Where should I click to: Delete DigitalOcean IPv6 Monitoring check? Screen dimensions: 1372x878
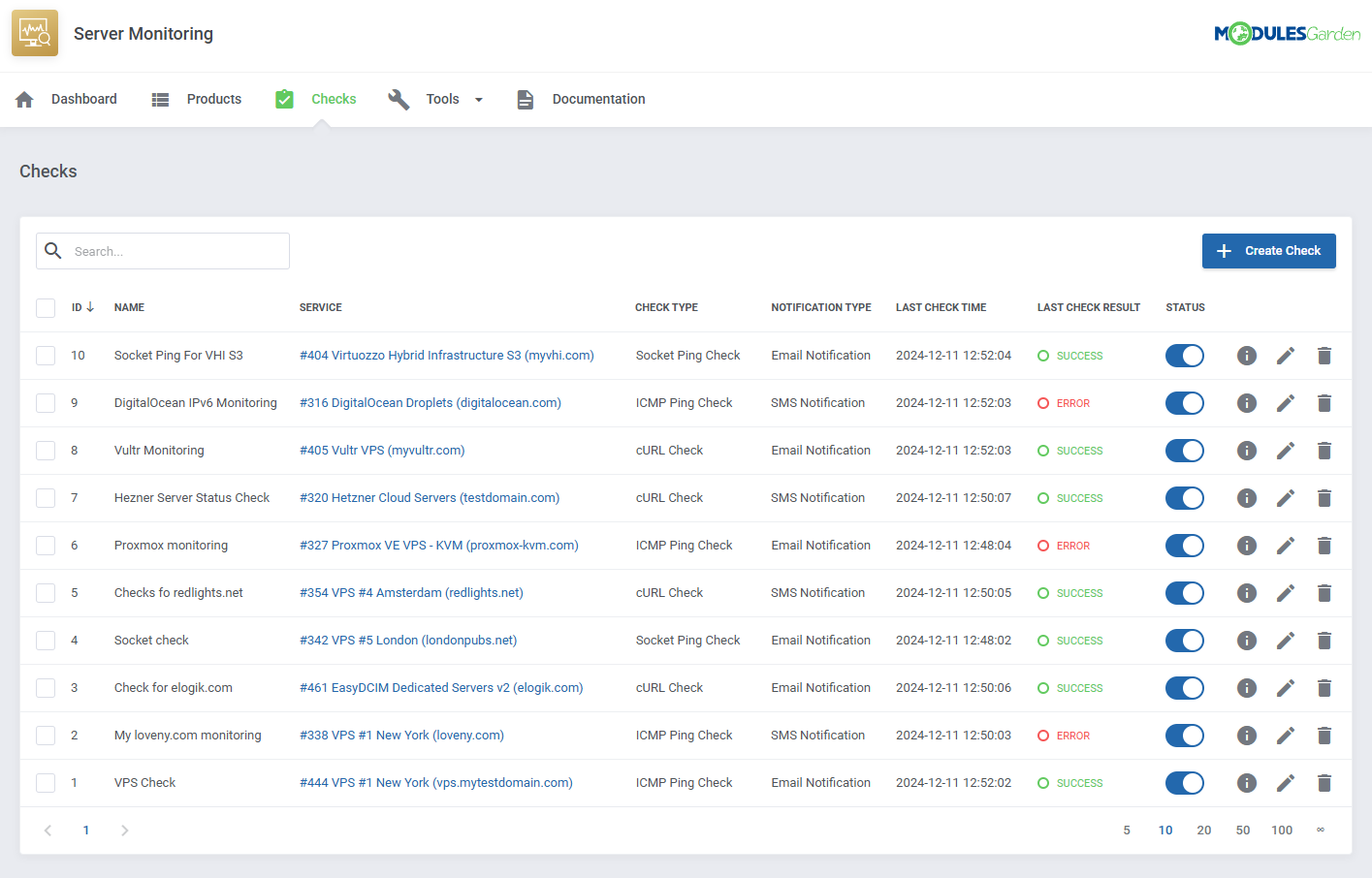1324,403
